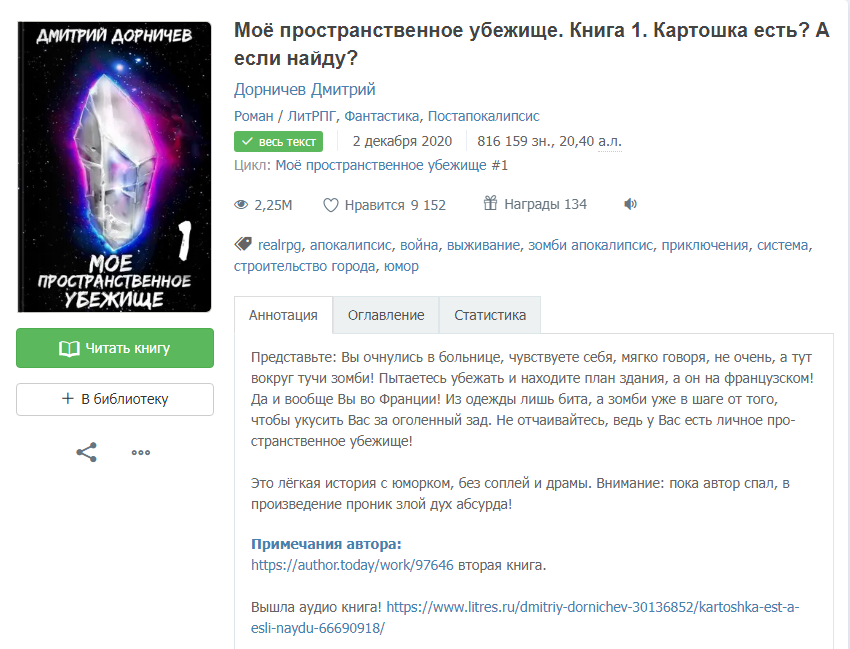Image resolution: width=850 pixels, height=649 pixels.
Task: Switch to the Оглавление tab
Action: point(386,315)
